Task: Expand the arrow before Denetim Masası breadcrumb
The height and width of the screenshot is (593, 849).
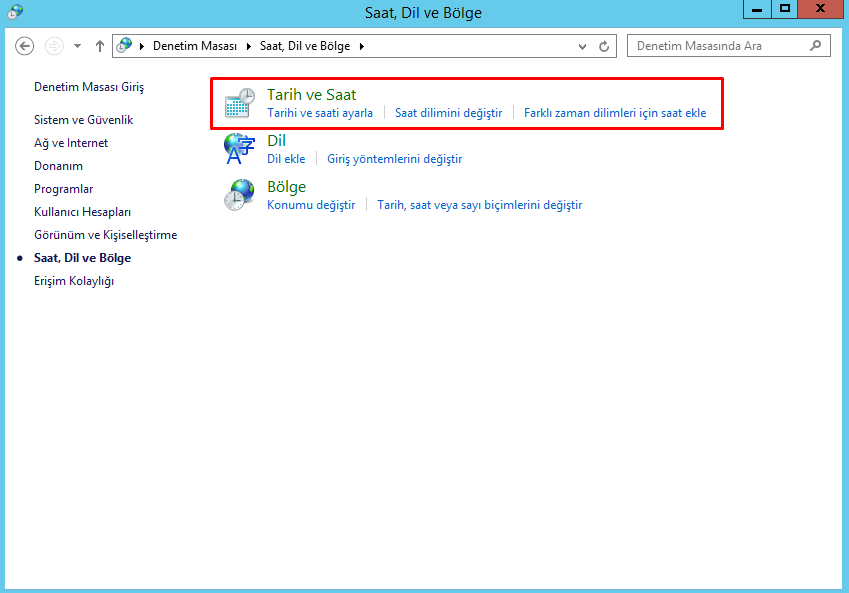Action: pyautogui.click(x=142, y=46)
